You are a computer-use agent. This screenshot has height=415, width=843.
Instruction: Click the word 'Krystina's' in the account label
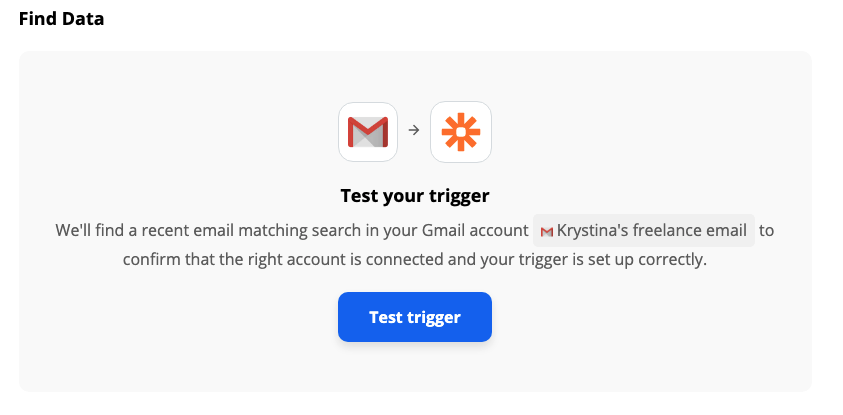click(592, 231)
